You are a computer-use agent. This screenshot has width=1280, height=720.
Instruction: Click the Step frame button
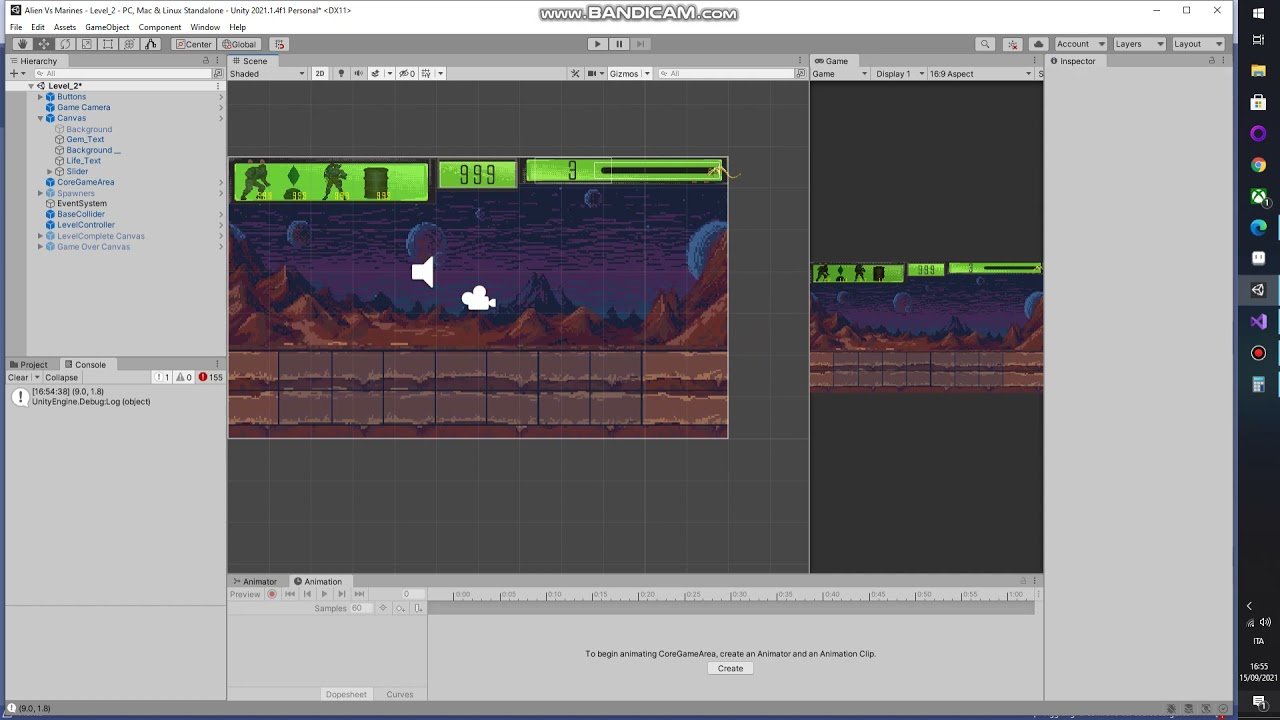640,44
